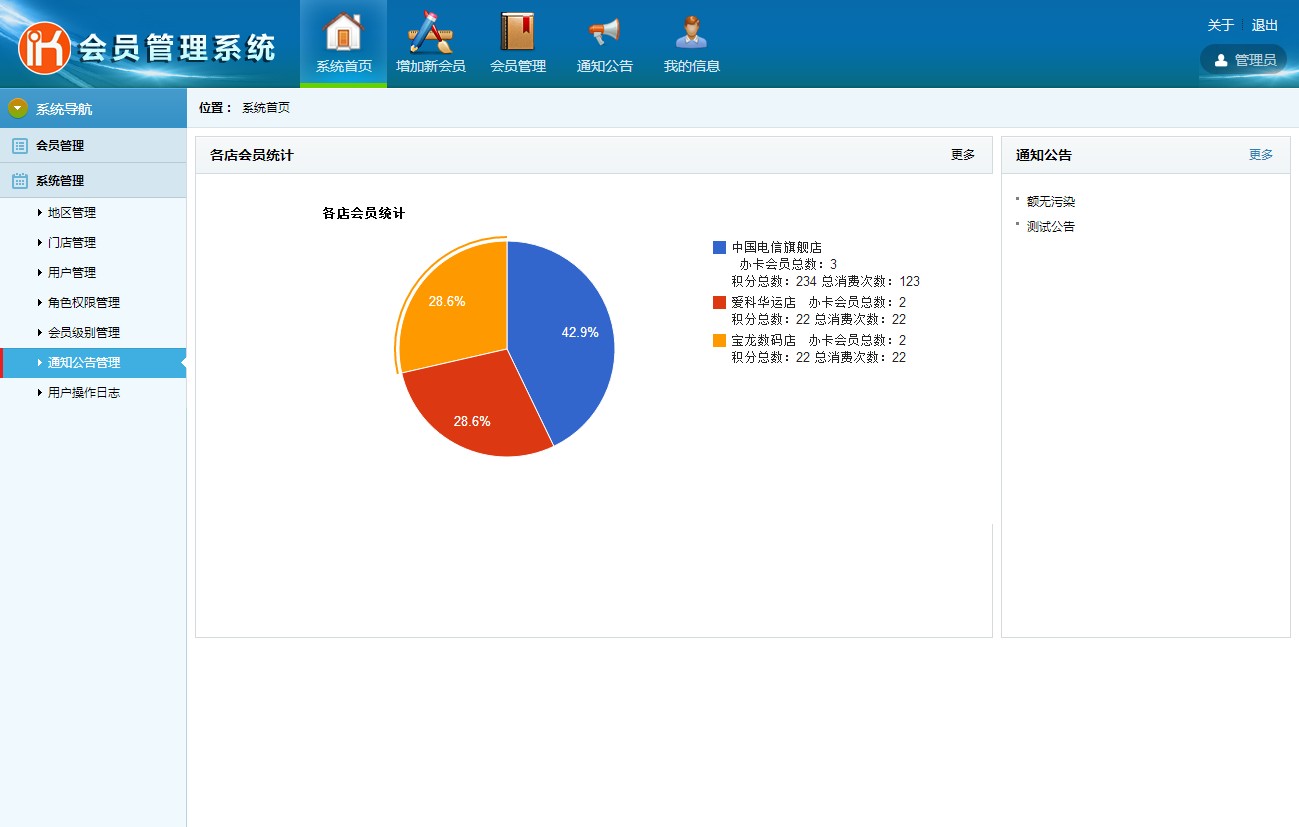Click the blue 中国电信旗舰店 legend swatch
Viewport: 1299px width, 827px height.
[719, 247]
